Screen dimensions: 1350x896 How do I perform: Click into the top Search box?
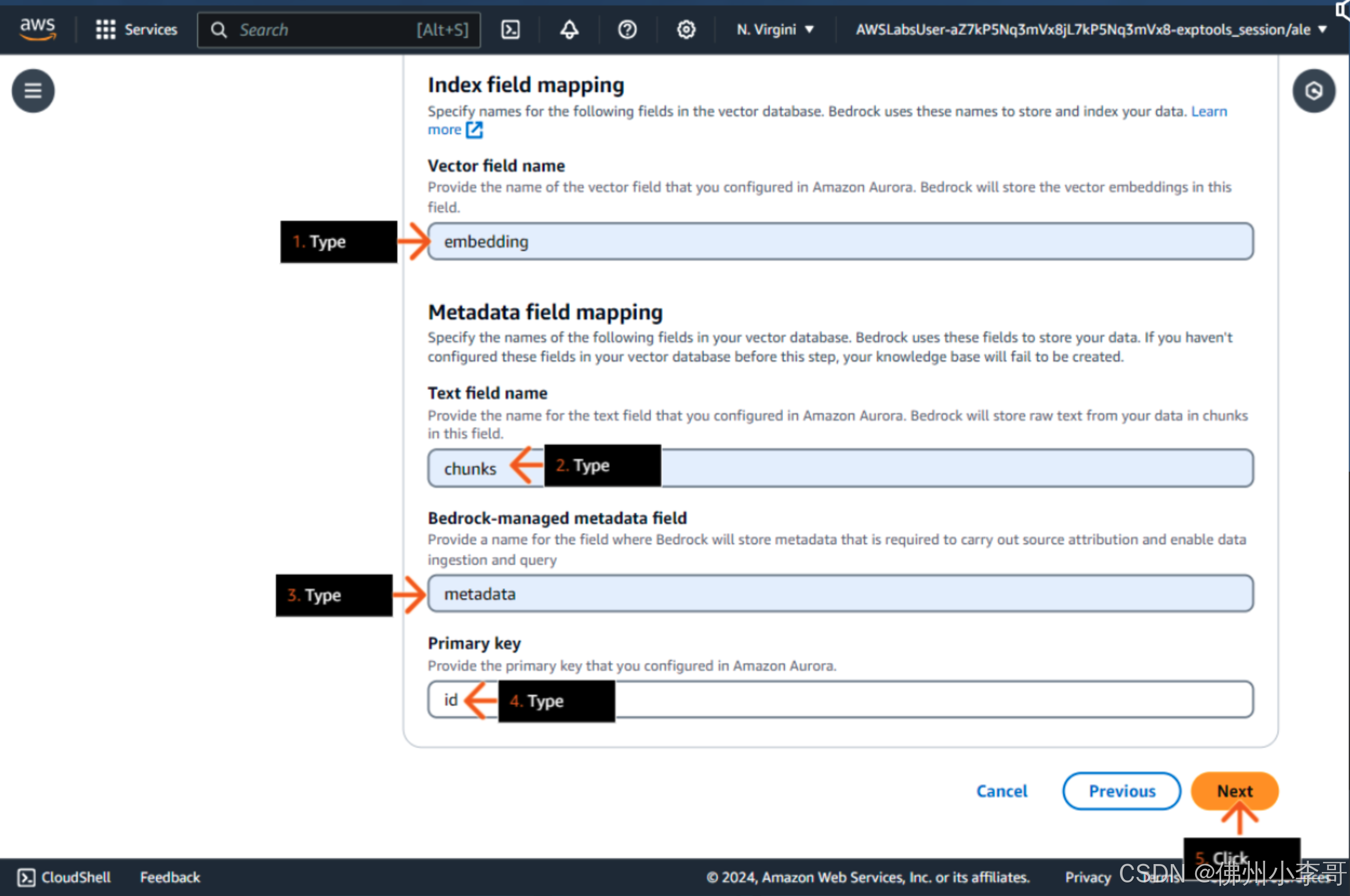(x=339, y=30)
